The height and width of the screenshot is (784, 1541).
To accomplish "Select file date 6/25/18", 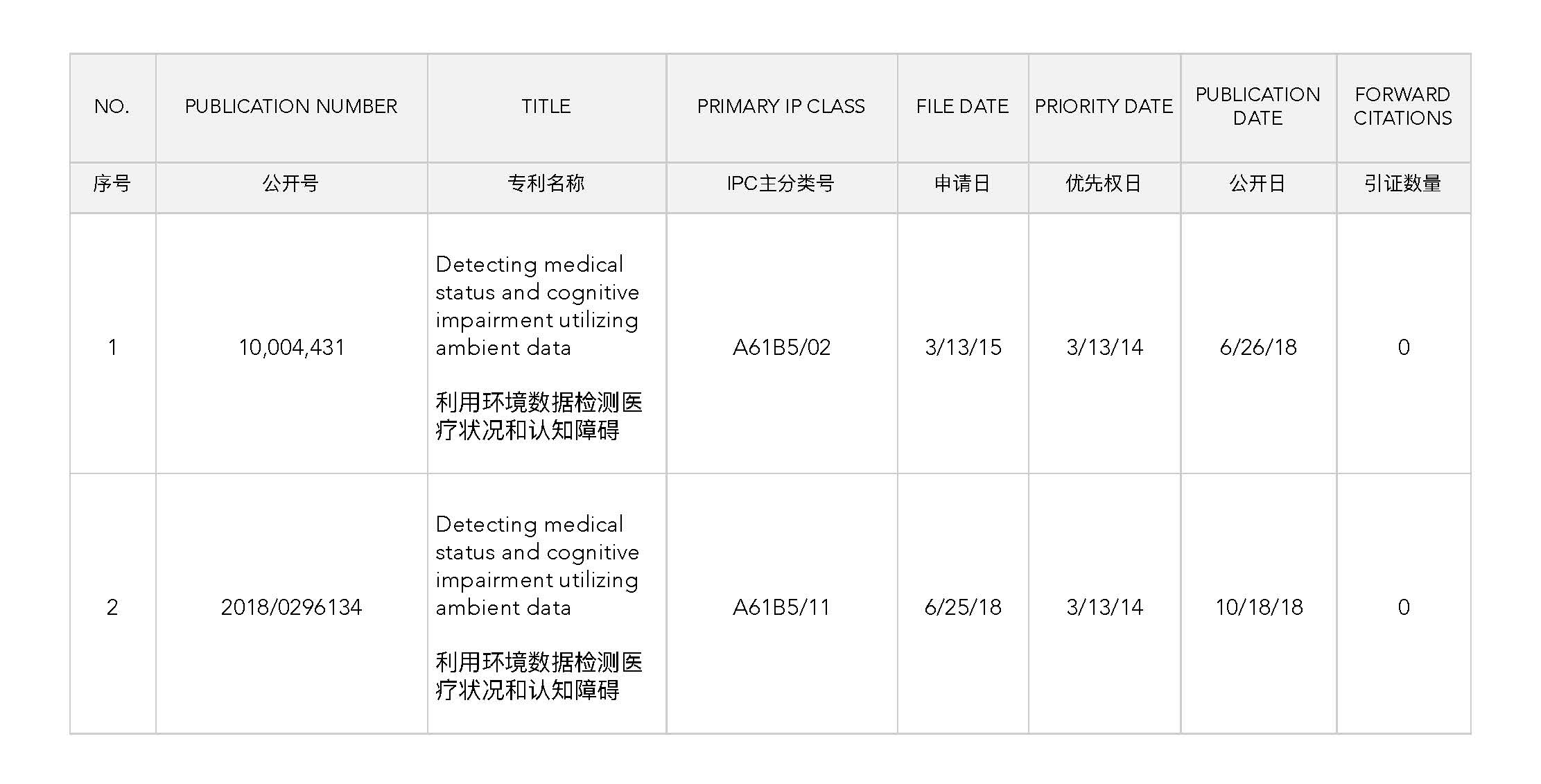I will click(963, 607).
